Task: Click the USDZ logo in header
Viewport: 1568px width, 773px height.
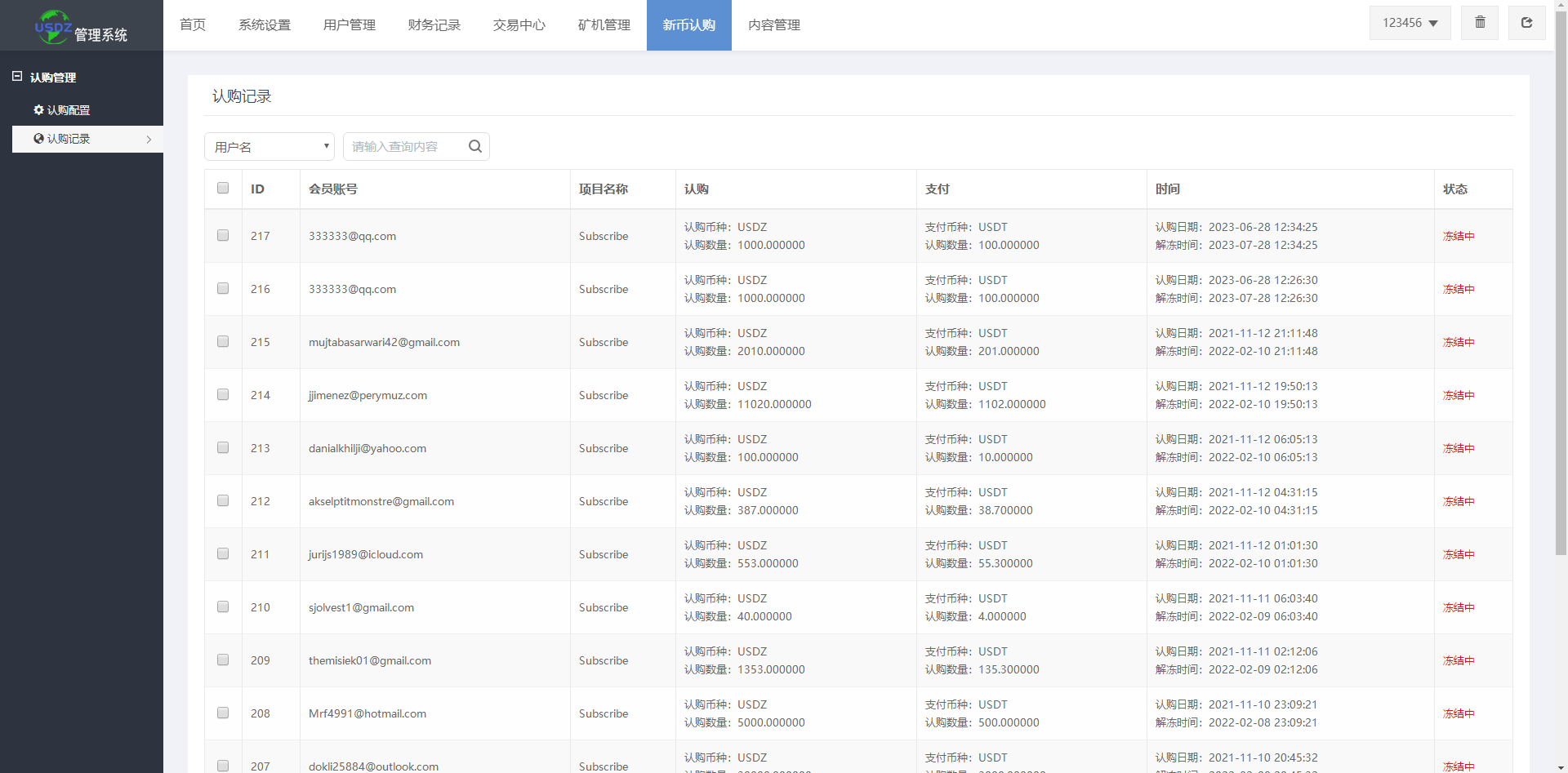Action: click(53, 26)
